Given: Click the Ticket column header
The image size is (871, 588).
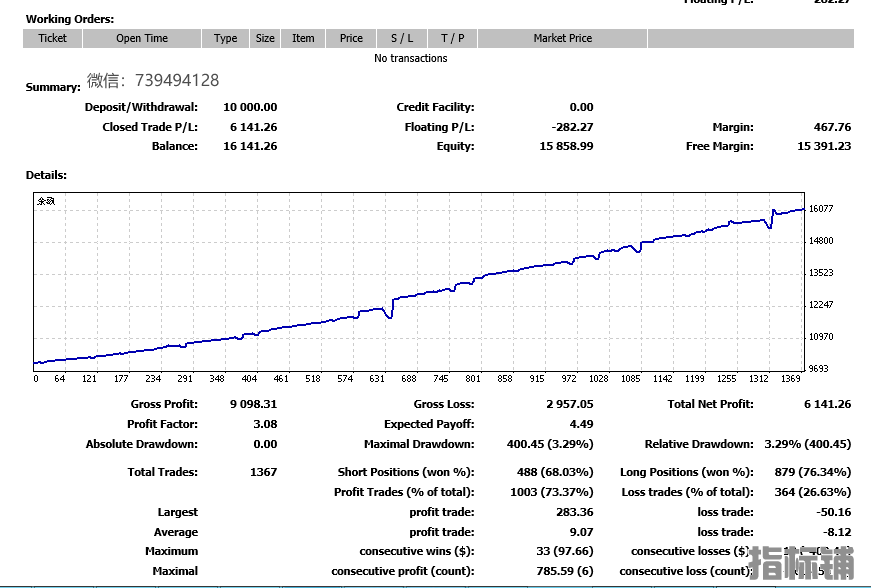Looking at the screenshot, I should [x=53, y=38].
